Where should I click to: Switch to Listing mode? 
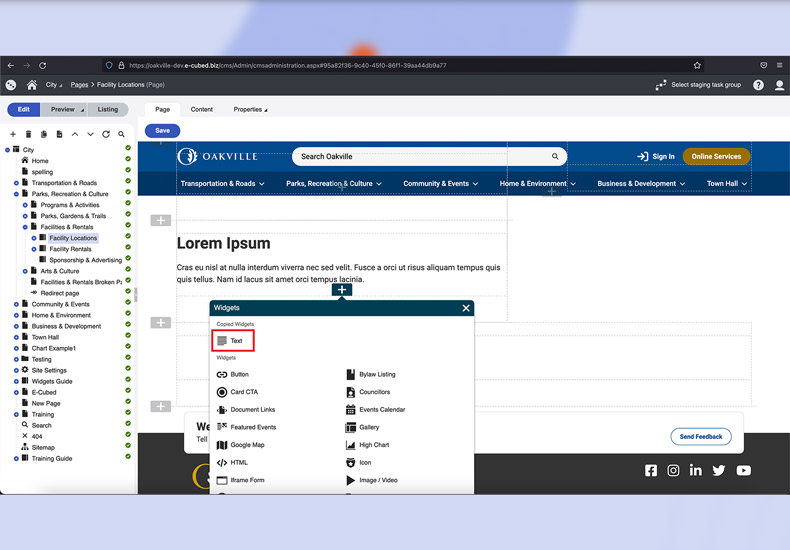(107, 110)
